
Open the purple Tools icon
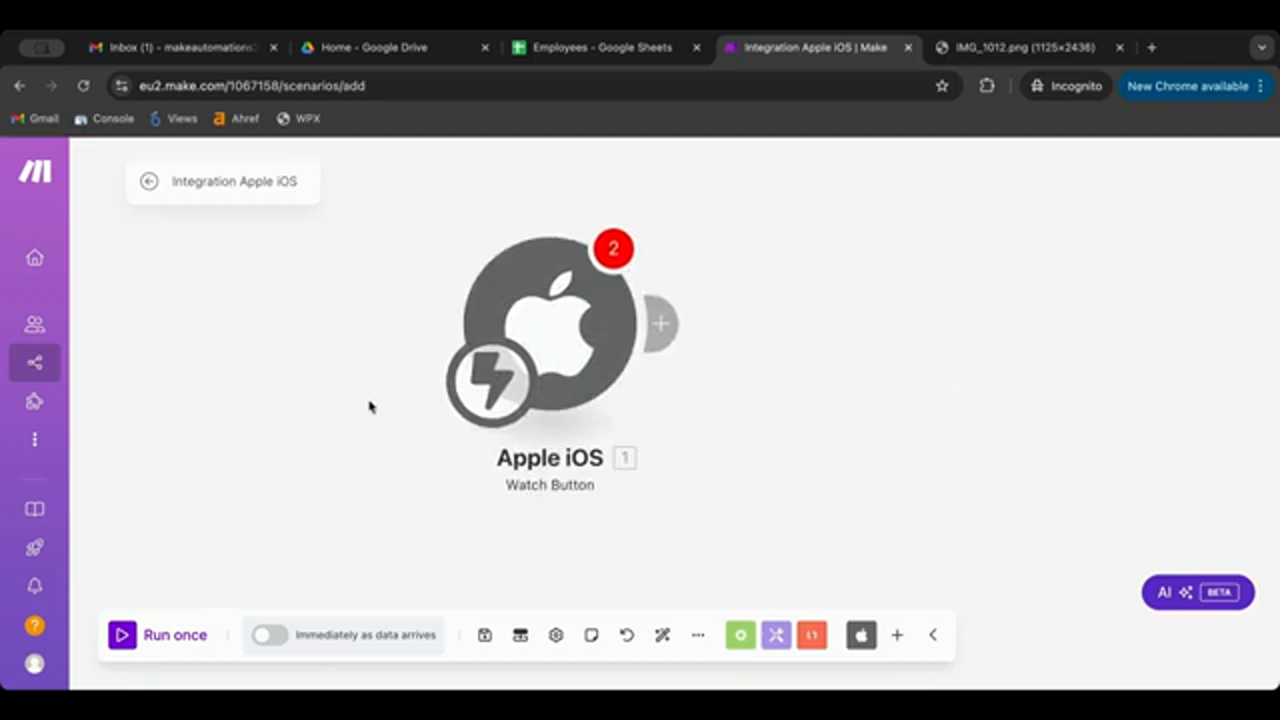[777, 635]
